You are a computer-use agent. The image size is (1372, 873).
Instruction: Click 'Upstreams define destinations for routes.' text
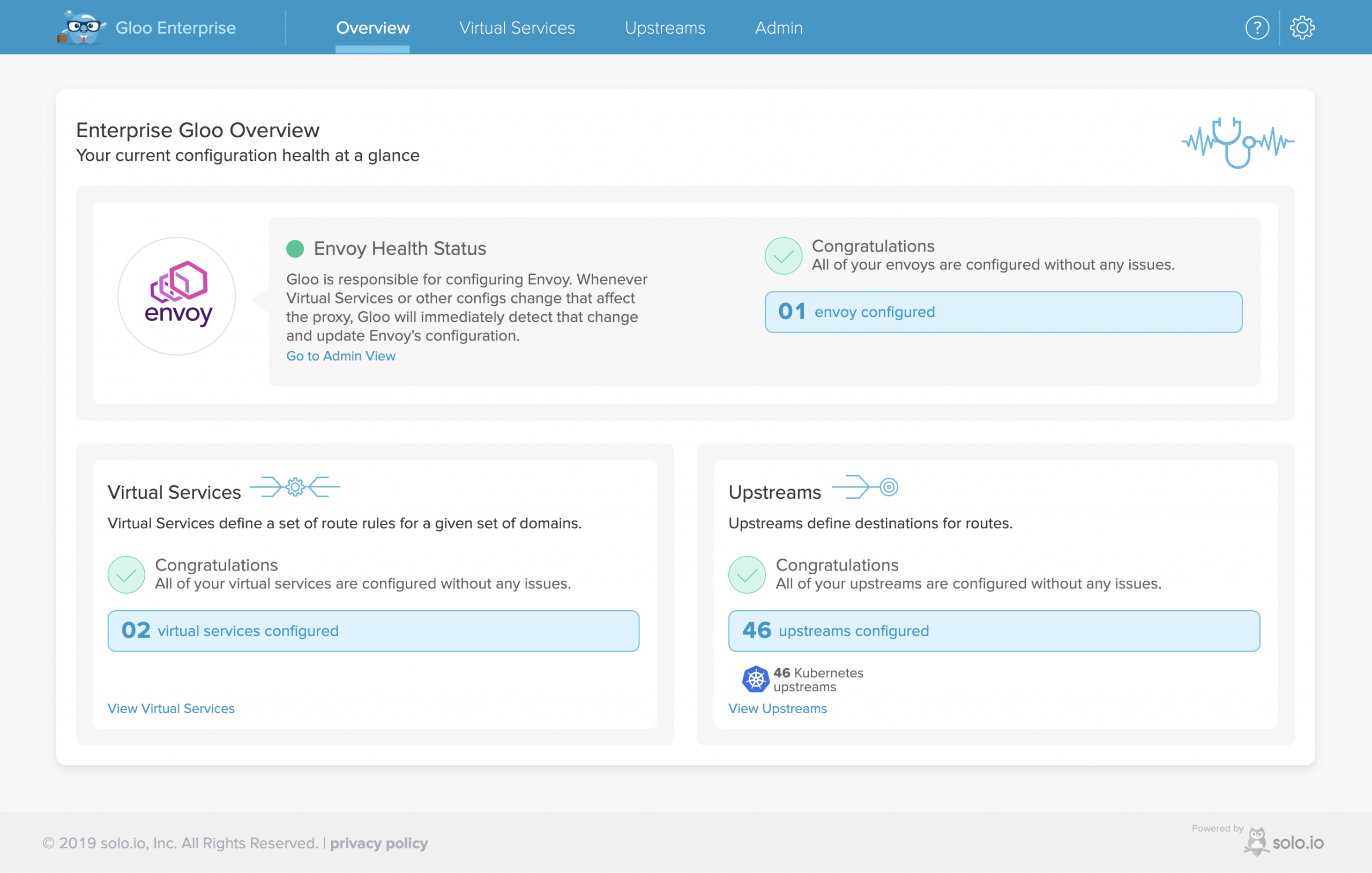point(870,523)
